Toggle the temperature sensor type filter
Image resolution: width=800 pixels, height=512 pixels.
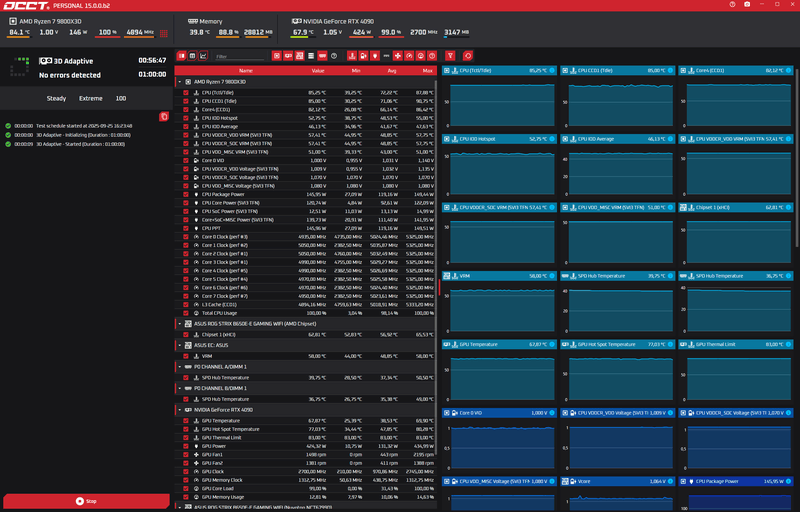pyautogui.click(x=352, y=56)
